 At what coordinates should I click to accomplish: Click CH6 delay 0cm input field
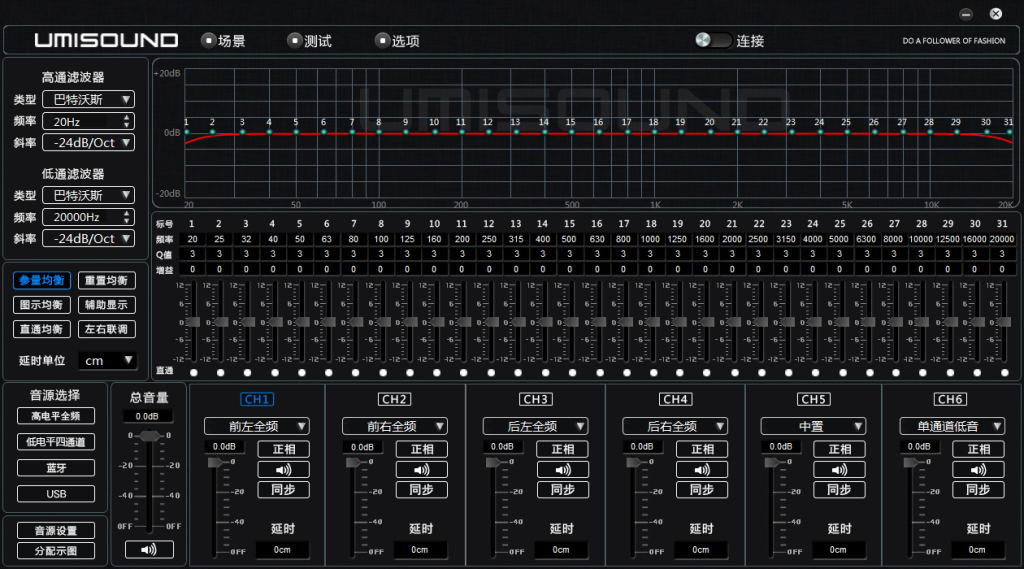tap(977, 550)
